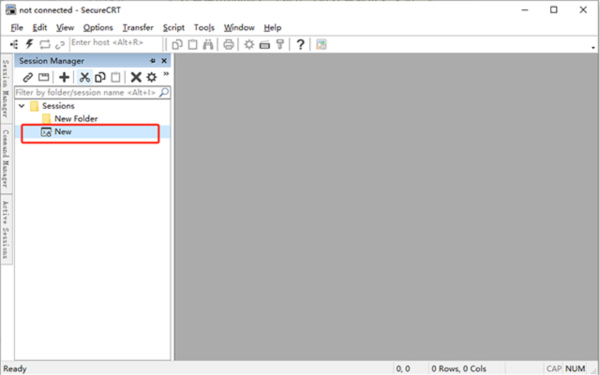This screenshot has width=600, height=375.
Task: Click the Print icon in the toolbar
Action: [228, 44]
